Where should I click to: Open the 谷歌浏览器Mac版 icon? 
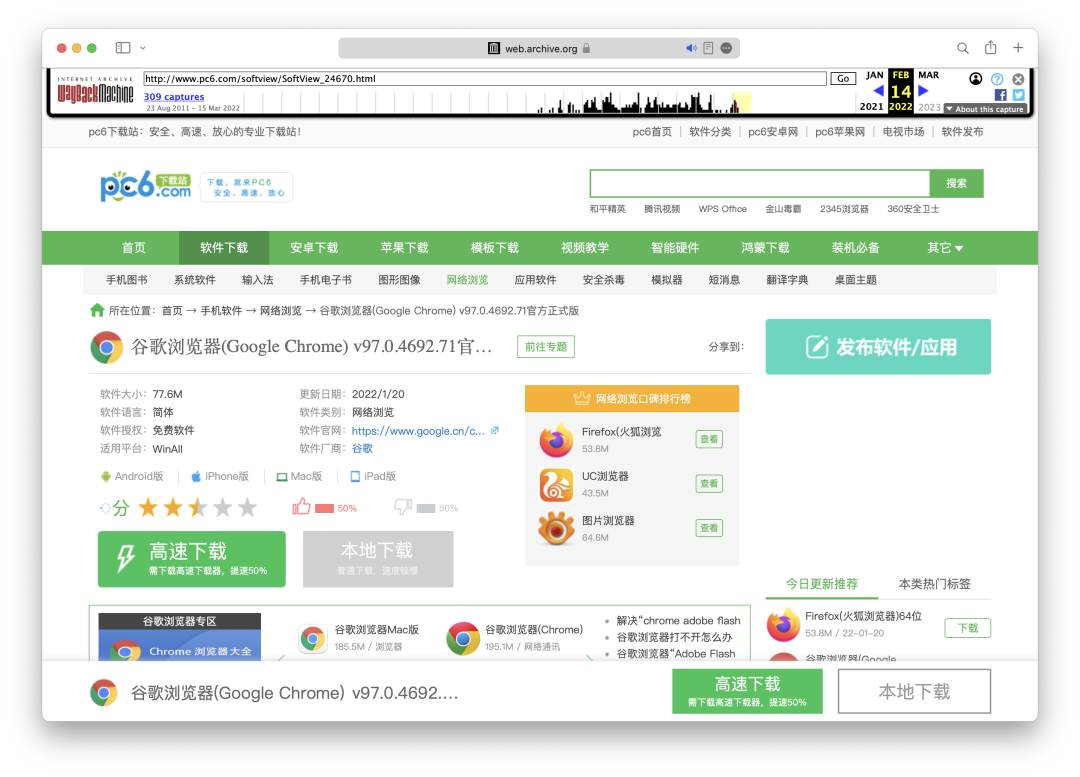(x=313, y=639)
